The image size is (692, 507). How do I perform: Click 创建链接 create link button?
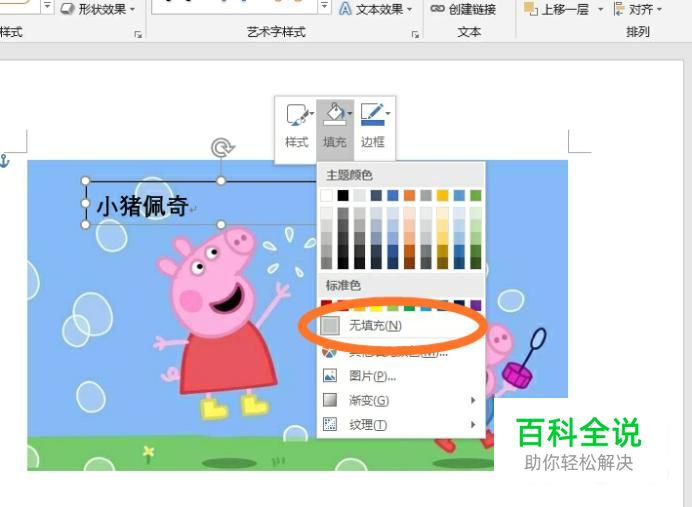[463, 9]
